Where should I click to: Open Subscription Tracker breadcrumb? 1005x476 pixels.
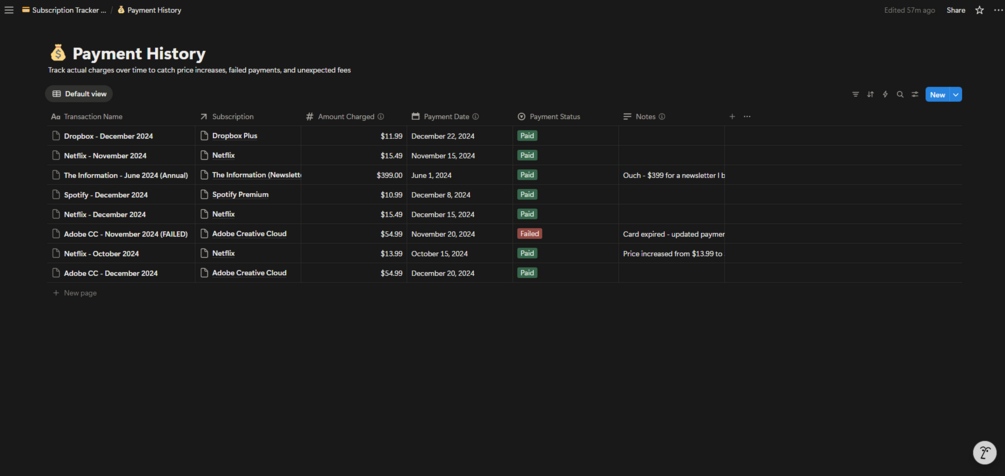pyautogui.click(x=63, y=10)
